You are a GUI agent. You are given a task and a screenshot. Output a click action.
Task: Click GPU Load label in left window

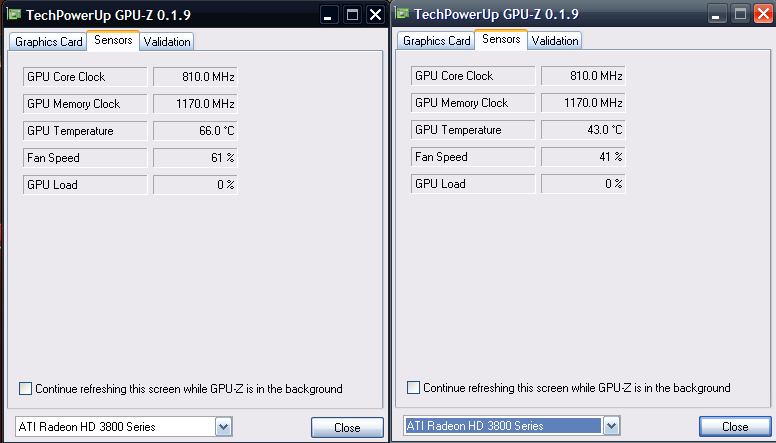click(85, 185)
